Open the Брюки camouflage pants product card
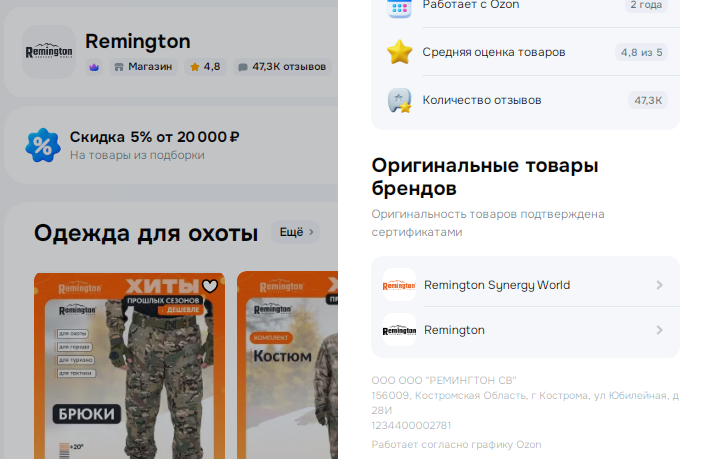The width and height of the screenshot is (705, 459). click(129, 365)
